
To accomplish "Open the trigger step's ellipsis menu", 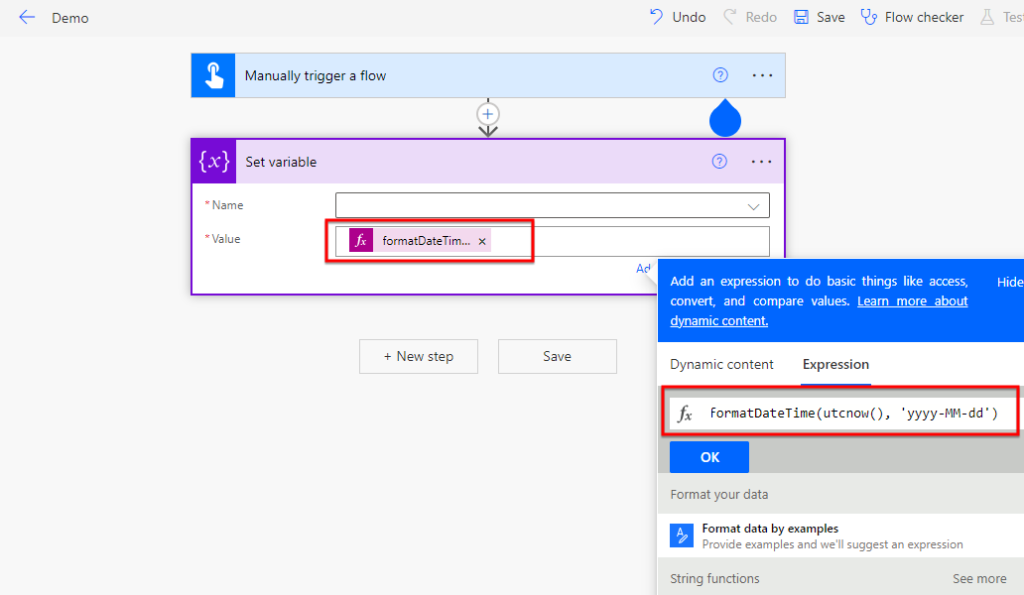I will point(762,75).
